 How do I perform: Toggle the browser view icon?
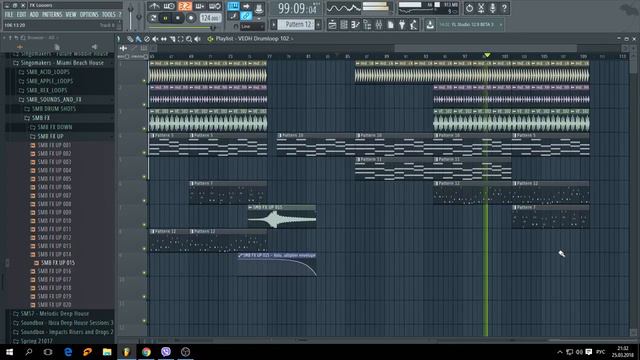pos(367,25)
